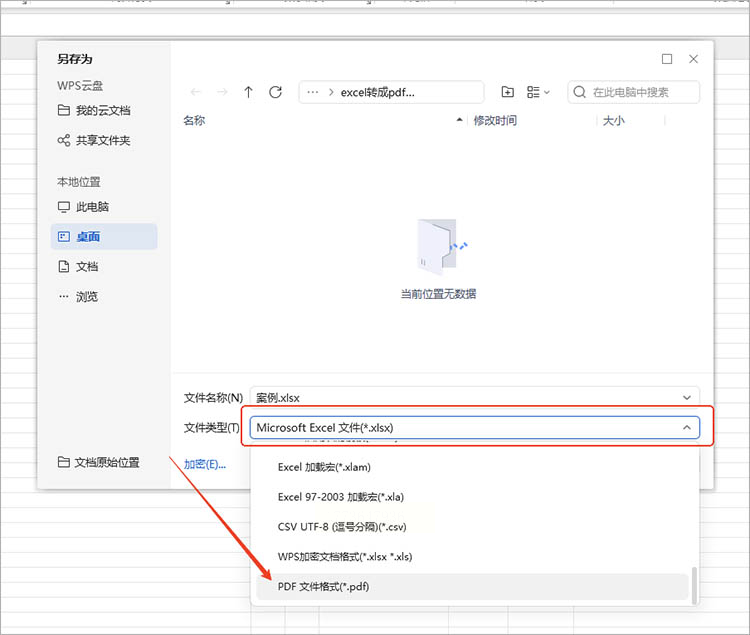750x635 pixels.
Task: Open the 加密(E)... link
Action: 205,464
